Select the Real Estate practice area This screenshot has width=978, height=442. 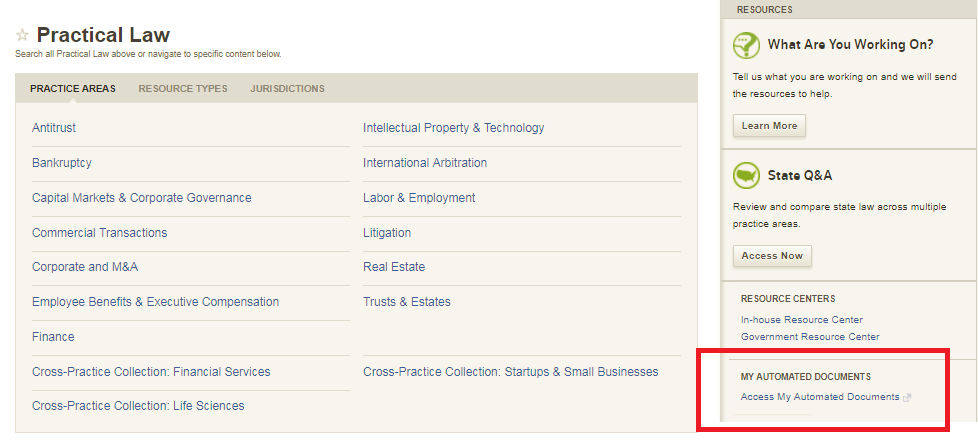pyautogui.click(x=394, y=267)
